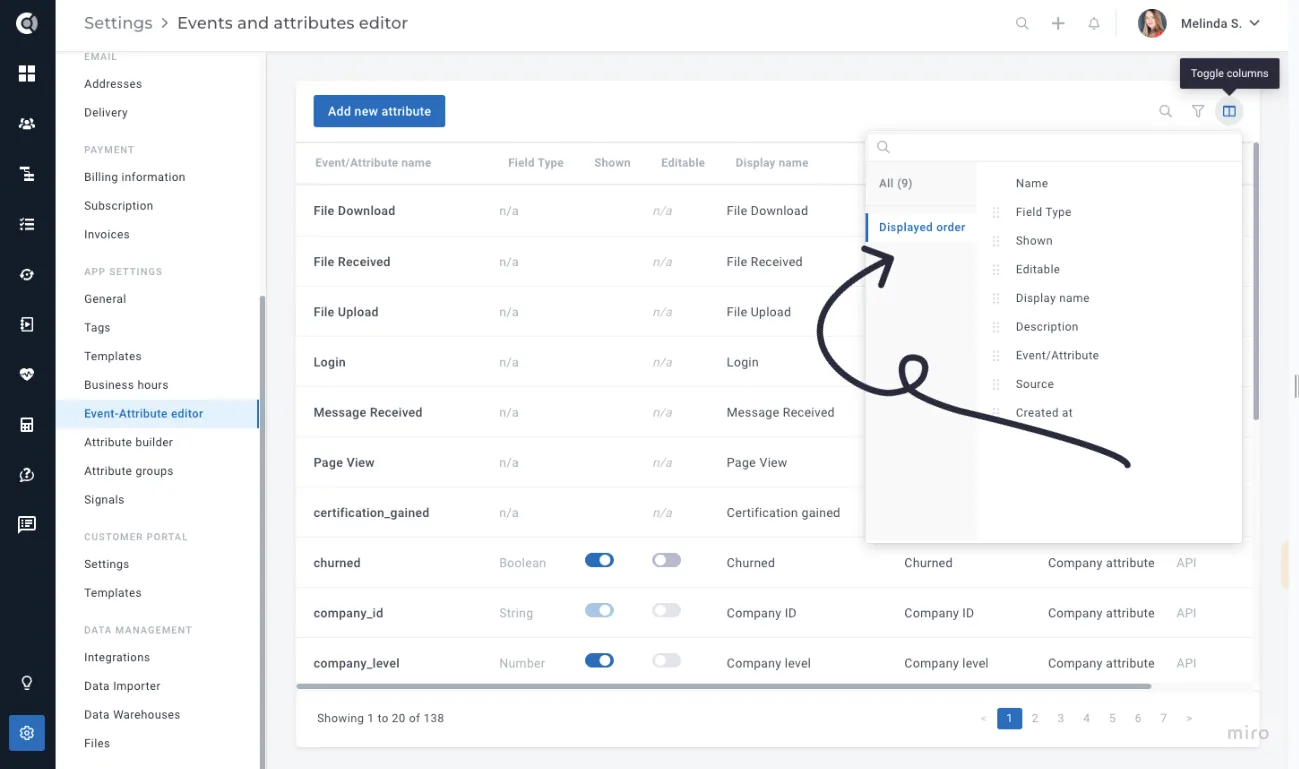Open the chat messages icon in sidebar

[27, 525]
